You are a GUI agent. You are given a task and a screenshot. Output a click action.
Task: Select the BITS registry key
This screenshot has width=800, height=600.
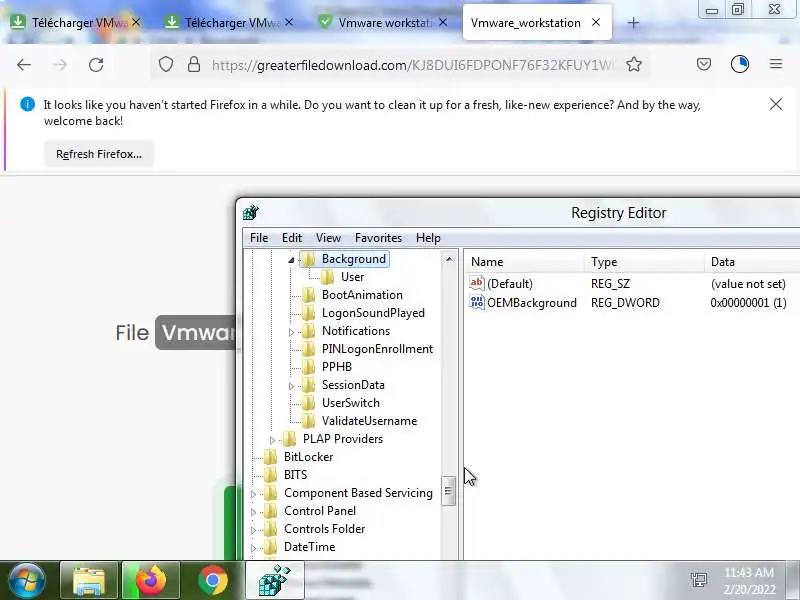coord(295,475)
